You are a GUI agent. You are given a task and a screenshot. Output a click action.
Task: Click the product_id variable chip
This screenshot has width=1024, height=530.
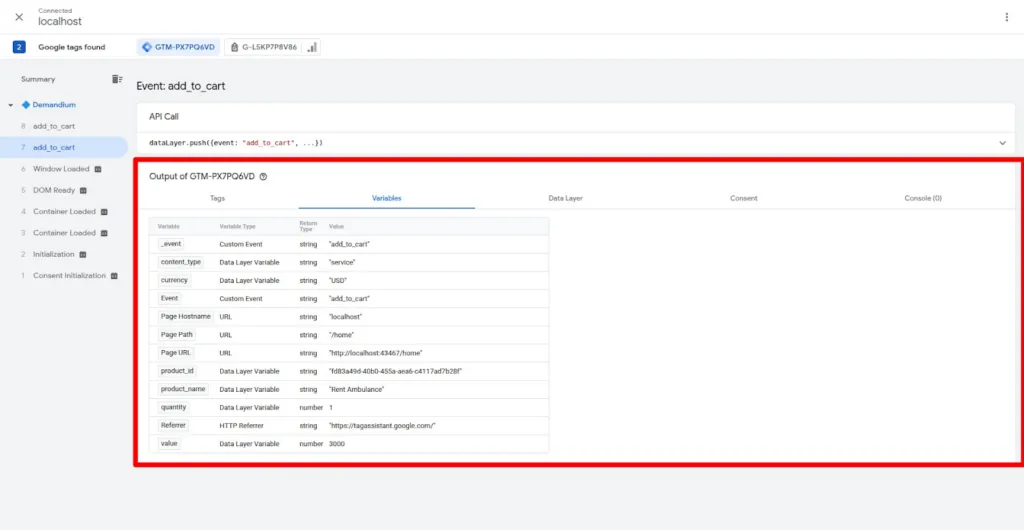[176, 371]
